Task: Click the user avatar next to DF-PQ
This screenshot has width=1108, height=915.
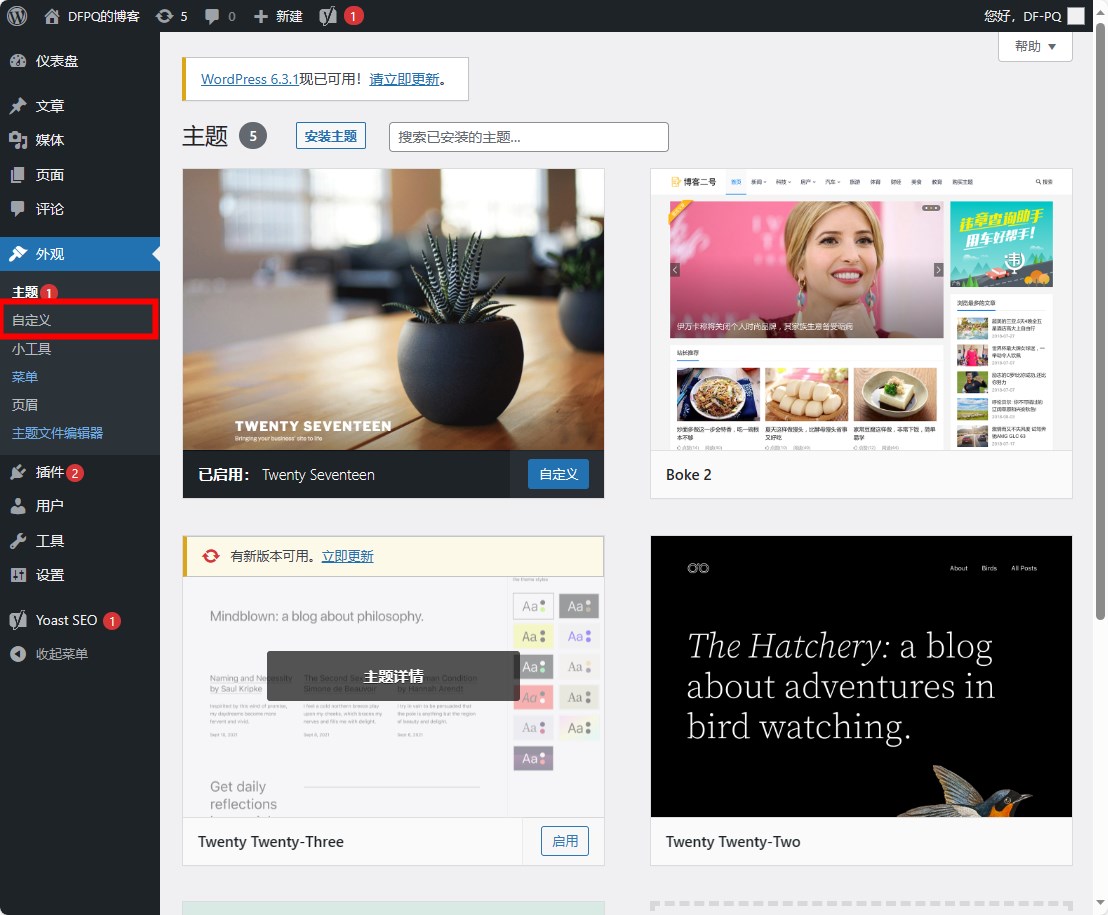Action: 1075,16
